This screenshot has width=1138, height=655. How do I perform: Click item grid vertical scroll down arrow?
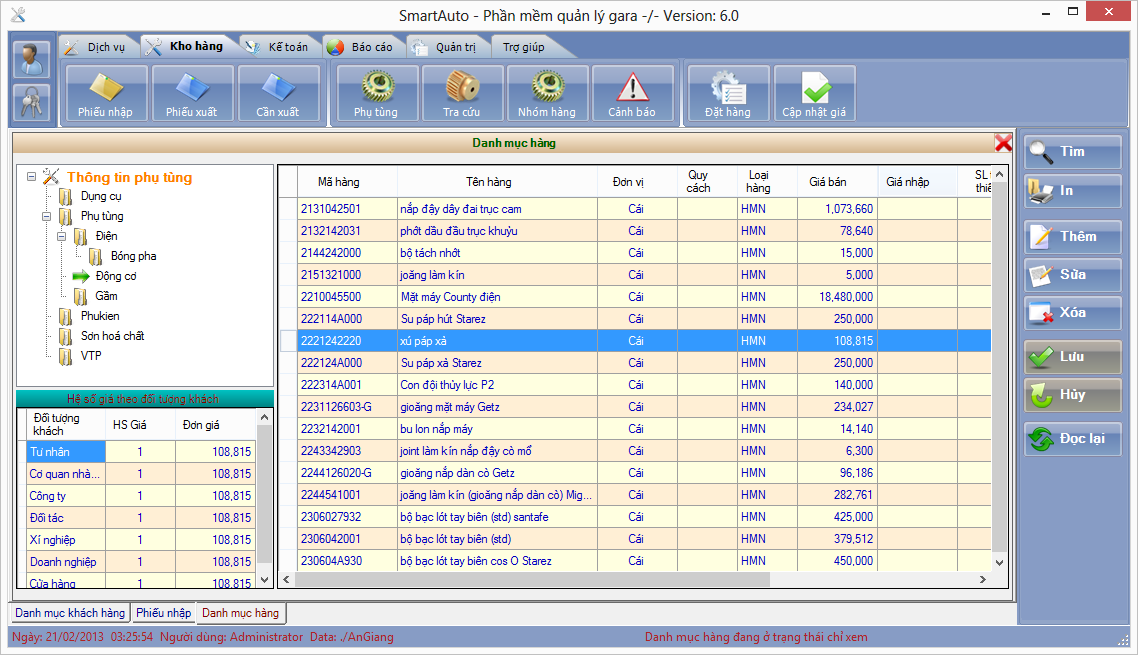pos(999,562)
